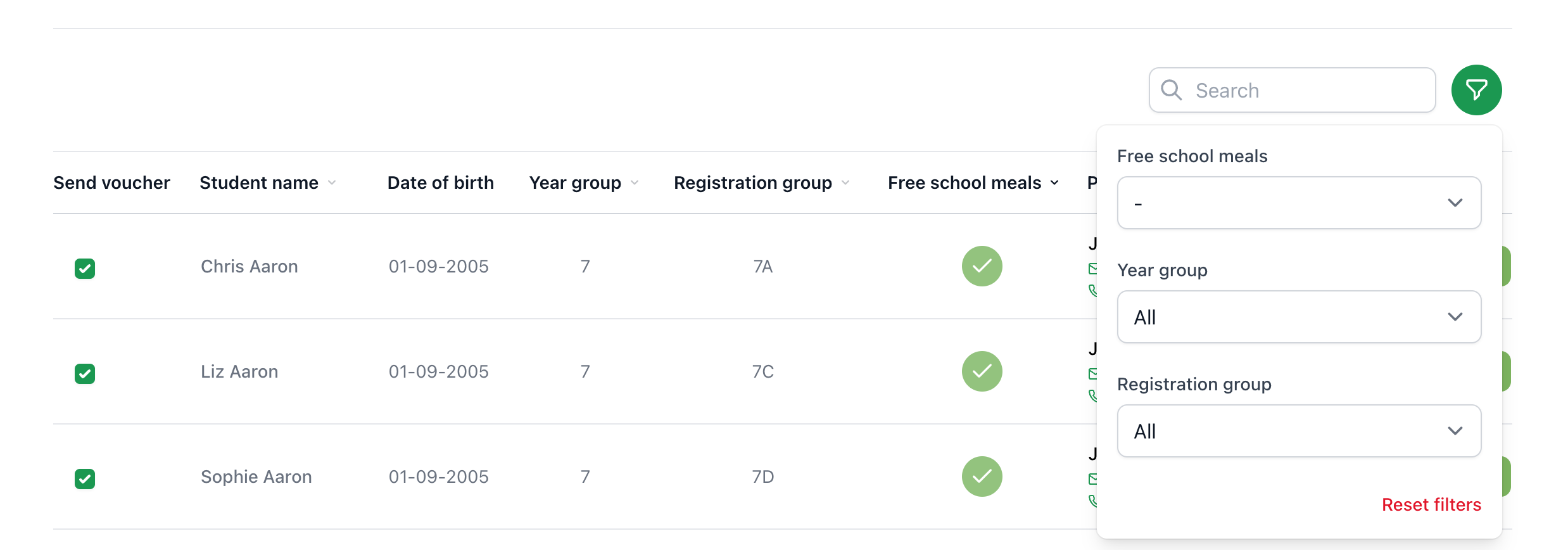Click Reset filters link
The image size is (1568, 550).
(1431, 504)
